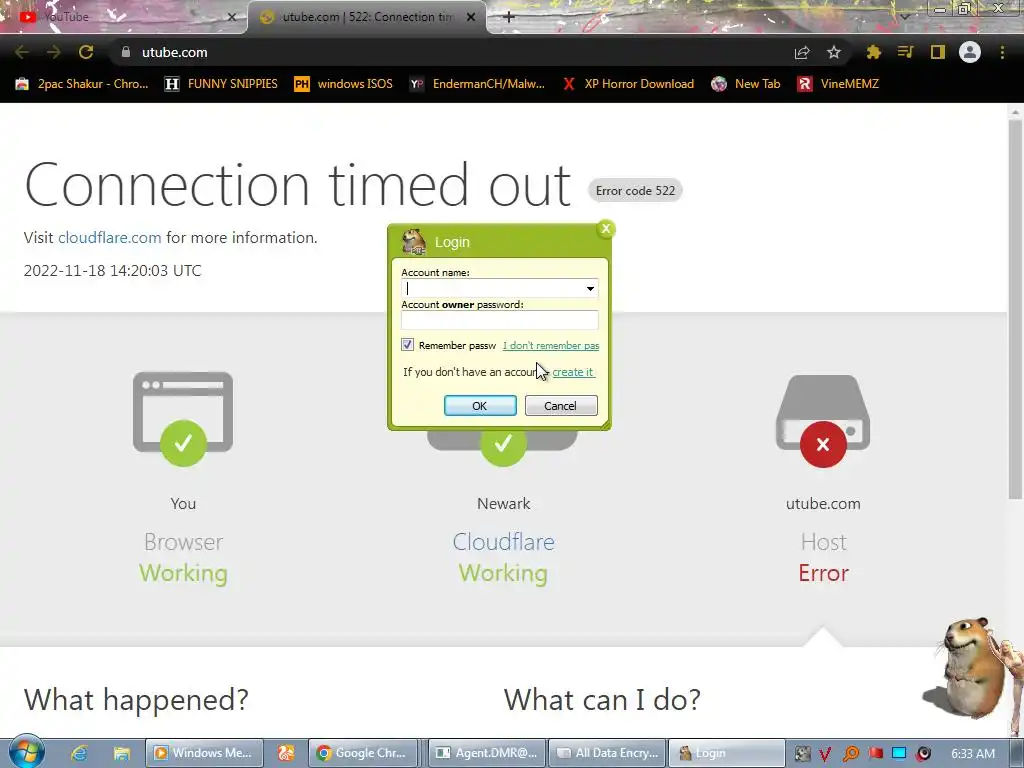Switch to Windows Media Player taskbar button
Screen dimensions: 1024x768
[204, 753]
